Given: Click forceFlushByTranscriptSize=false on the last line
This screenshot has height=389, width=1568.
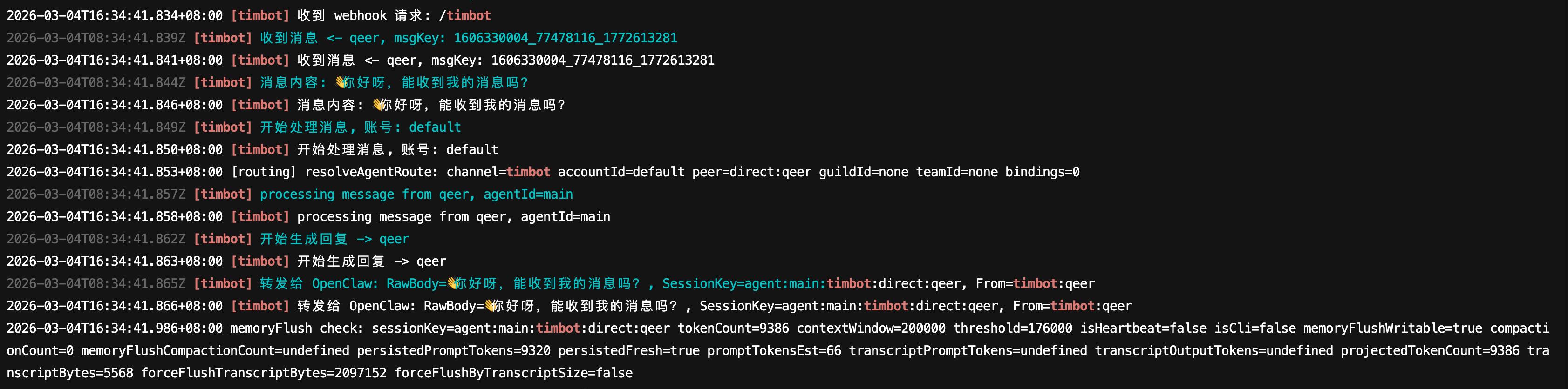Looking at the screenshot, I should pyautogui.click(x=513, y=373).
